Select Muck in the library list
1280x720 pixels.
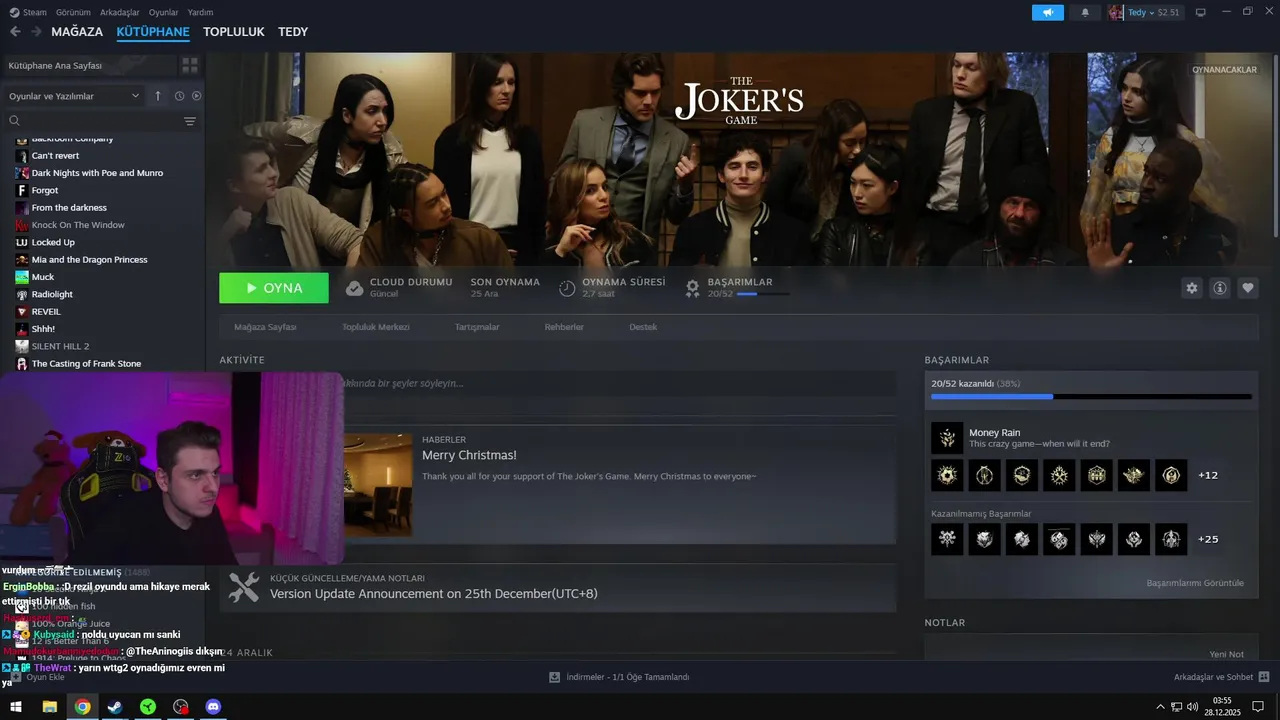[43, 277]
